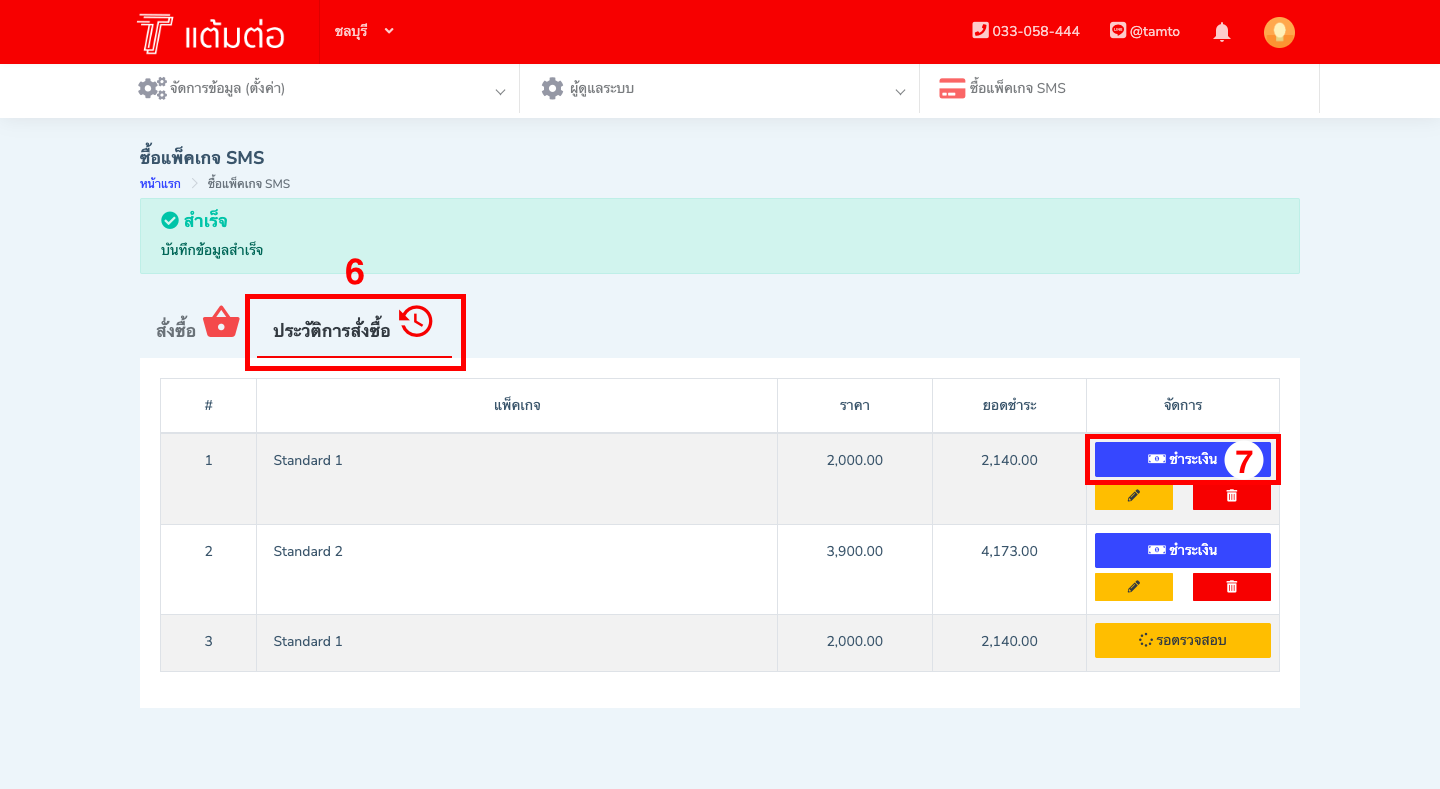1440x789 pixels.
Task: Click the แพ็คเกจ column header
Action: (517, 405)
